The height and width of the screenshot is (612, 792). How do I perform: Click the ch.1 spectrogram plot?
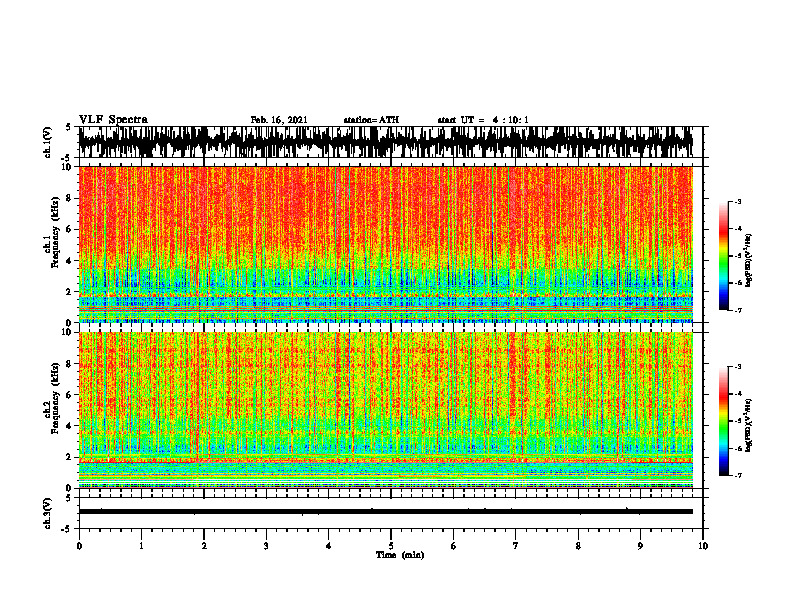point(385,244)
